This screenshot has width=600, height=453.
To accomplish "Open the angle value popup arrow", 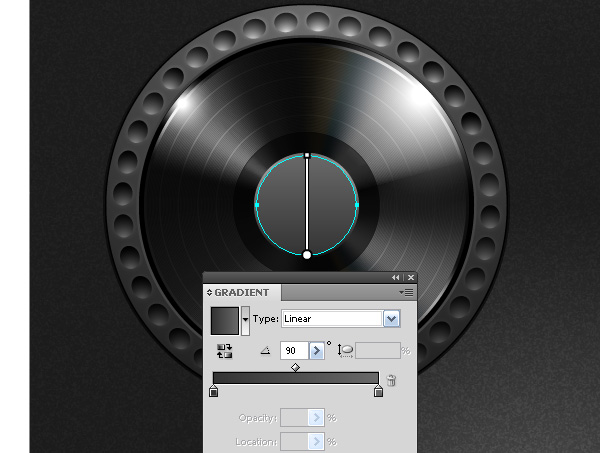I will (x=316, y=350).
